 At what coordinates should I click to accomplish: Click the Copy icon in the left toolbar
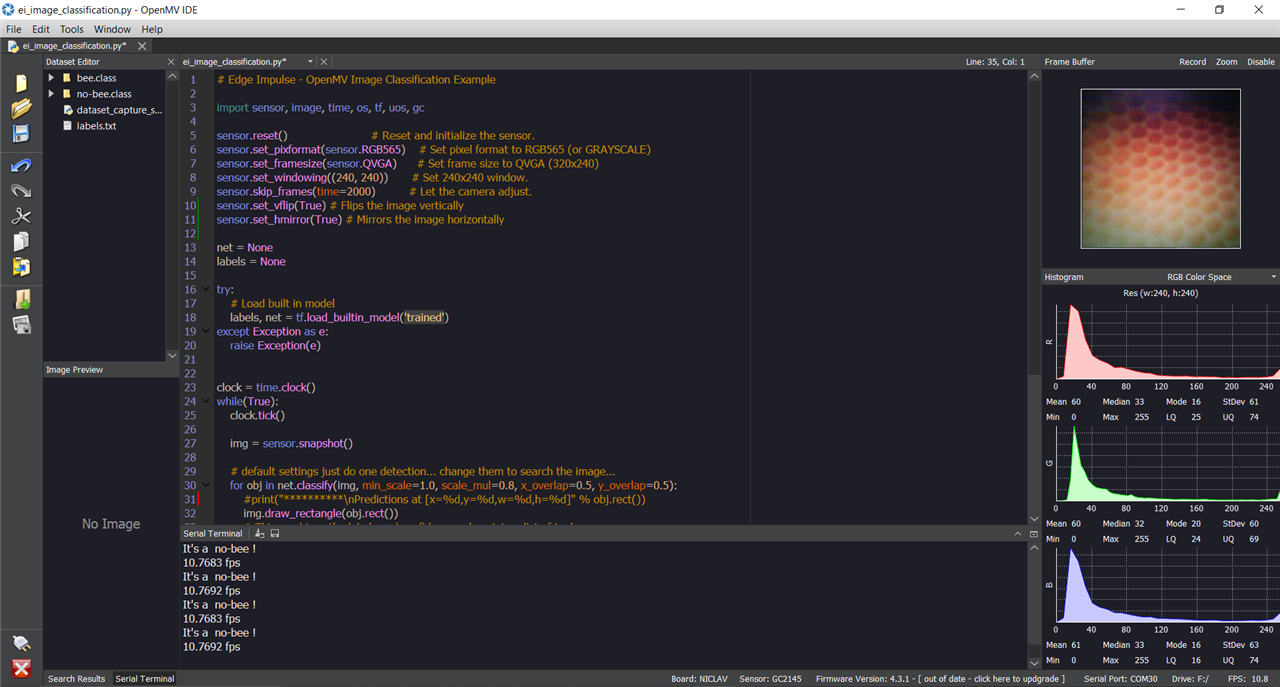point(21,241)
